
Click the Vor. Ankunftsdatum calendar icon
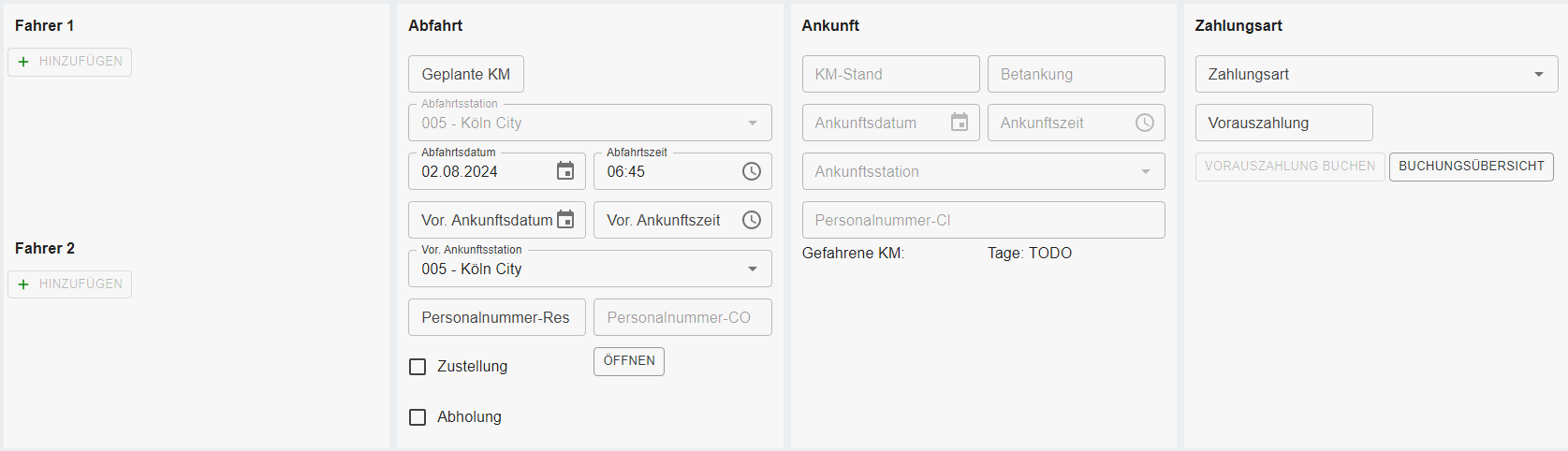pyautogui.click(x=565, y=220)
